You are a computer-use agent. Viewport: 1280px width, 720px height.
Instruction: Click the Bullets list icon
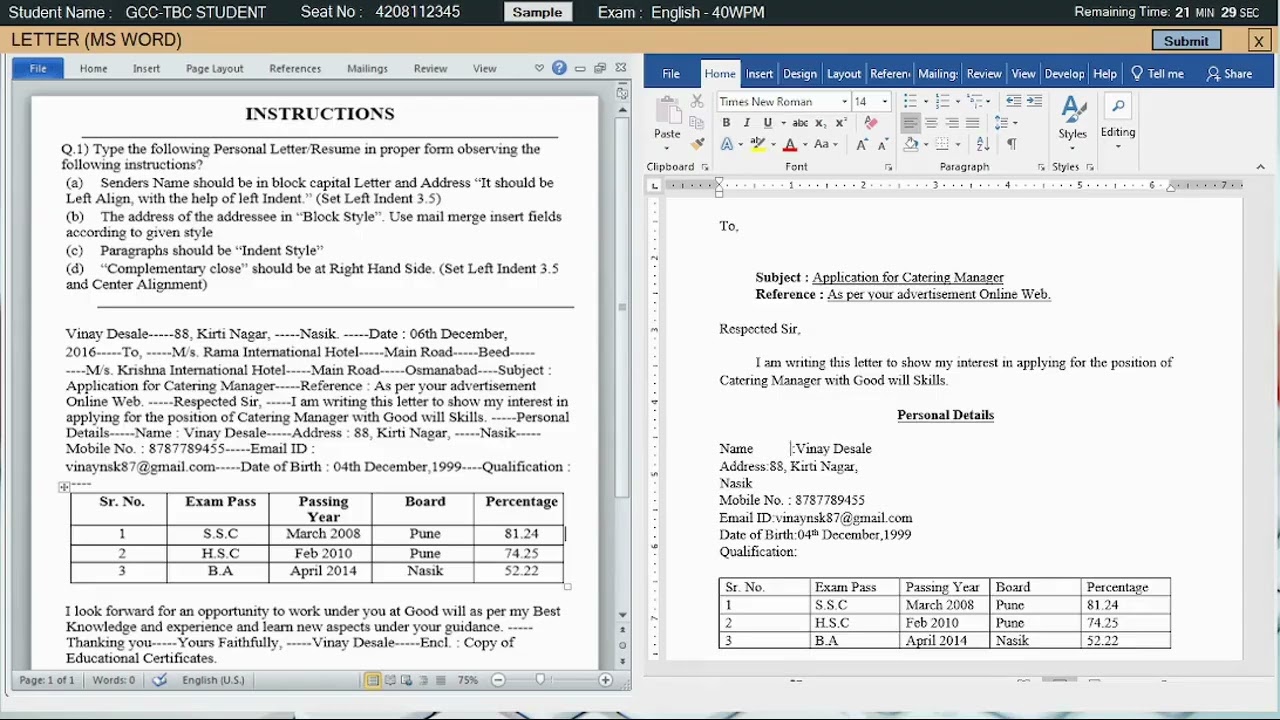(x=910, y=102)
